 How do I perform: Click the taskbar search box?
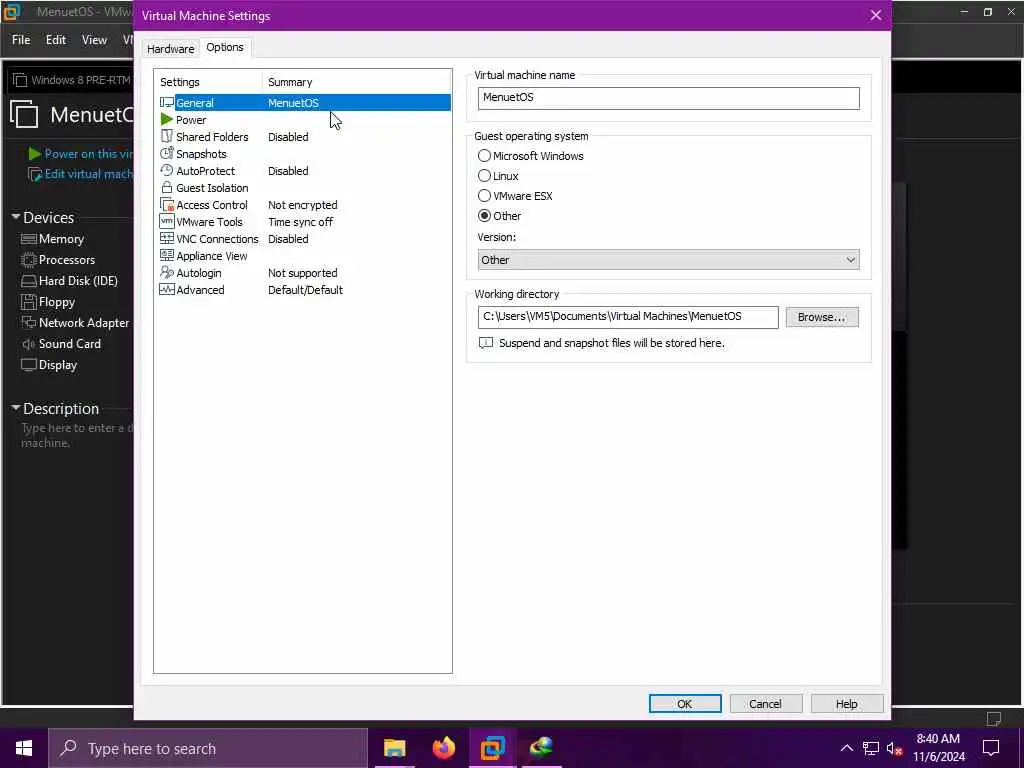click(x=208, y=748)
